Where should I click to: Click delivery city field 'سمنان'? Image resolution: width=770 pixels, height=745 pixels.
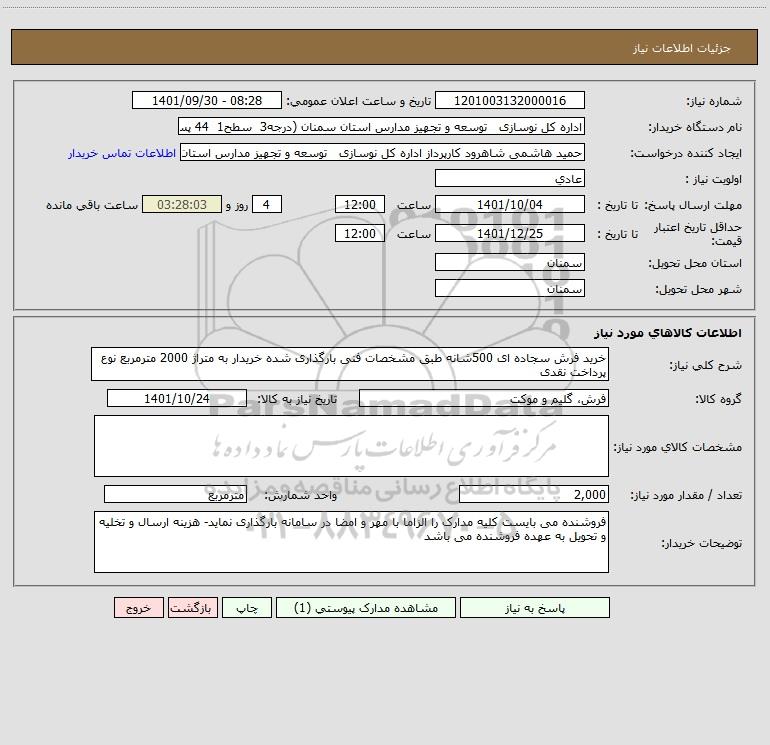510,288
